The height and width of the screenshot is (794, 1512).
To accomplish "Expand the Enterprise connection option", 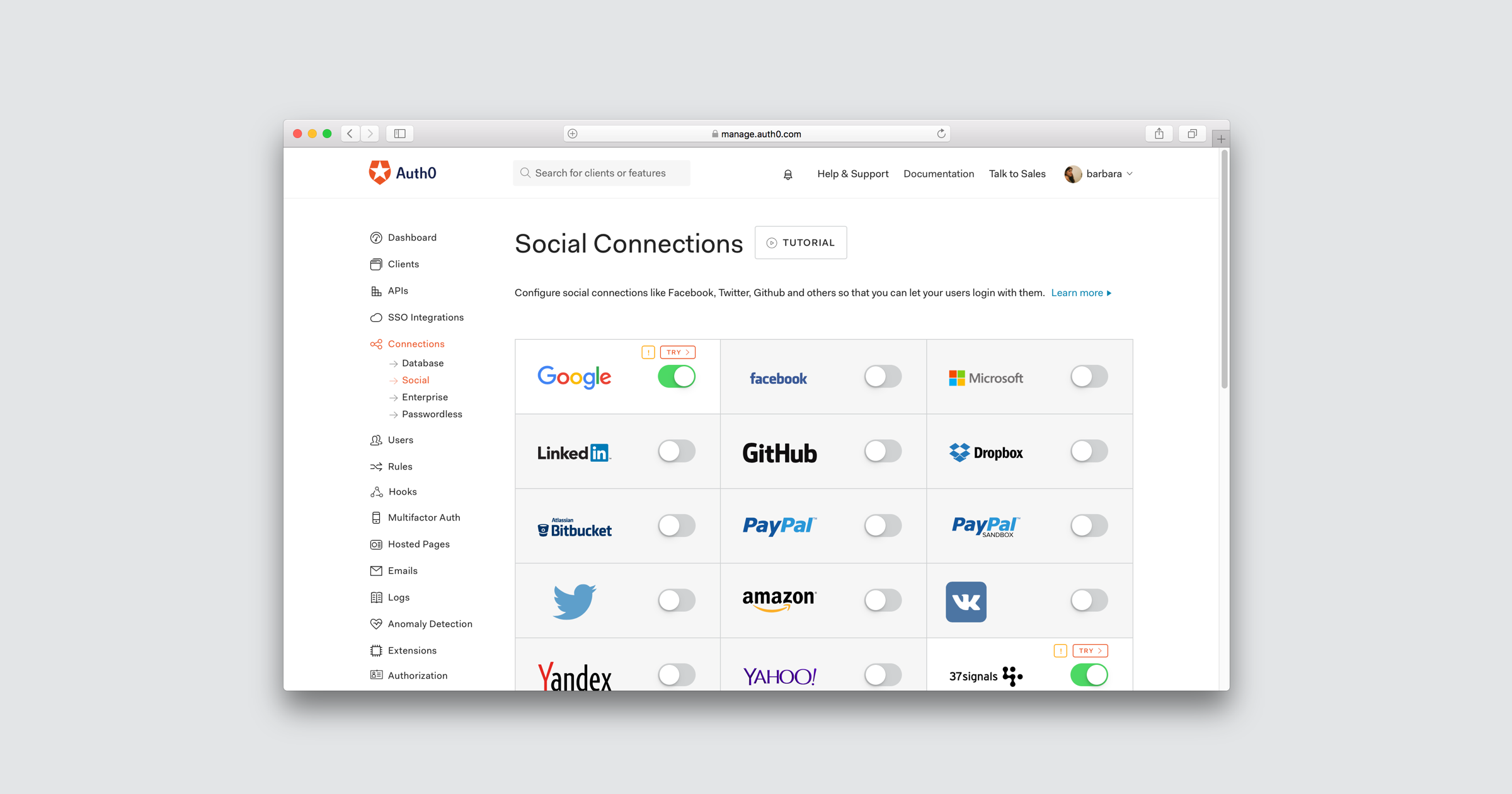I will coord(424,397).
